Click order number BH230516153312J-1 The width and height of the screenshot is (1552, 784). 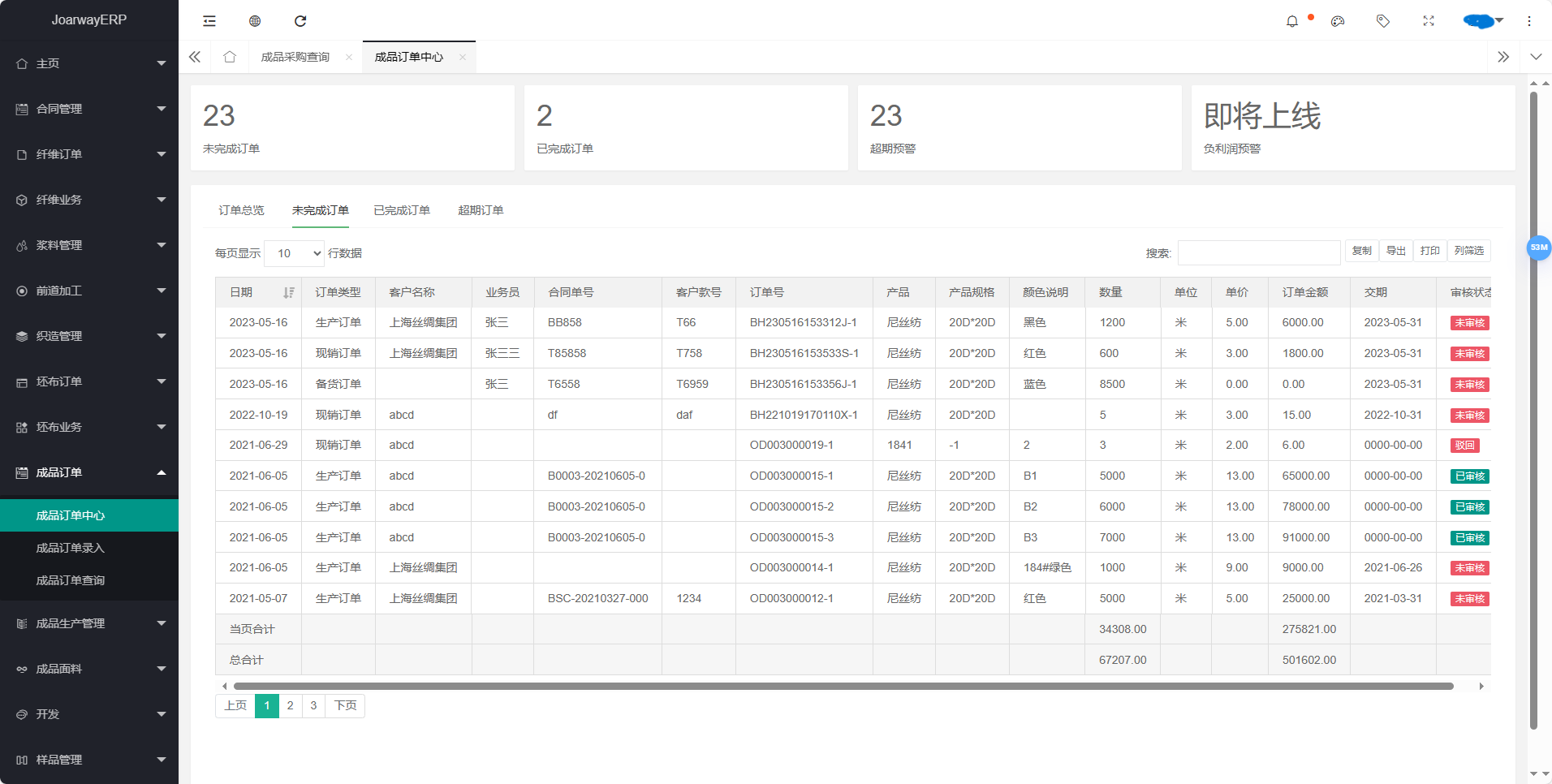coord(804,322)
